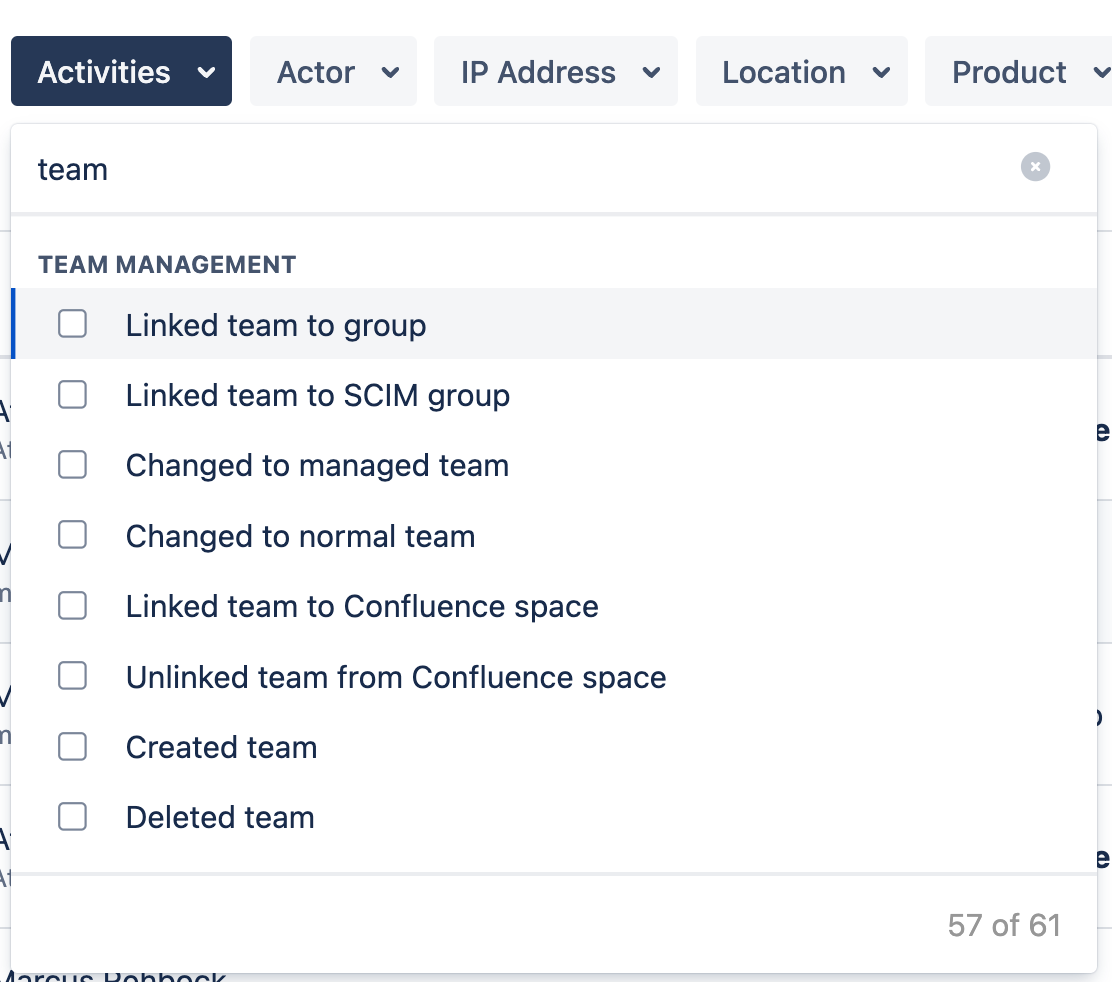Check Linked team to Confluence space

click(72, 605)
